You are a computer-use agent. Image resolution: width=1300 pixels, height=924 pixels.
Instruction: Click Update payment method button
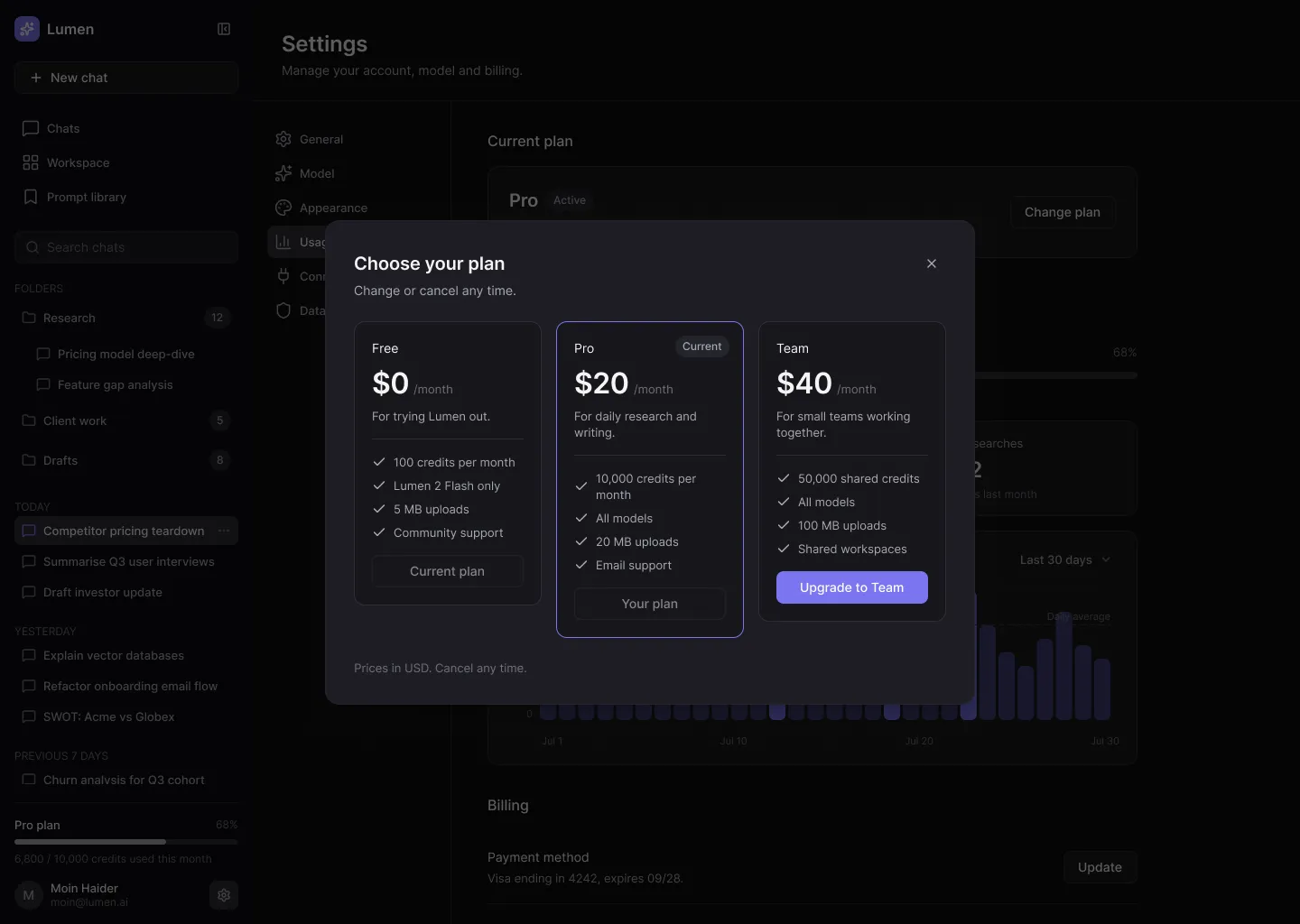point(1100,867)
